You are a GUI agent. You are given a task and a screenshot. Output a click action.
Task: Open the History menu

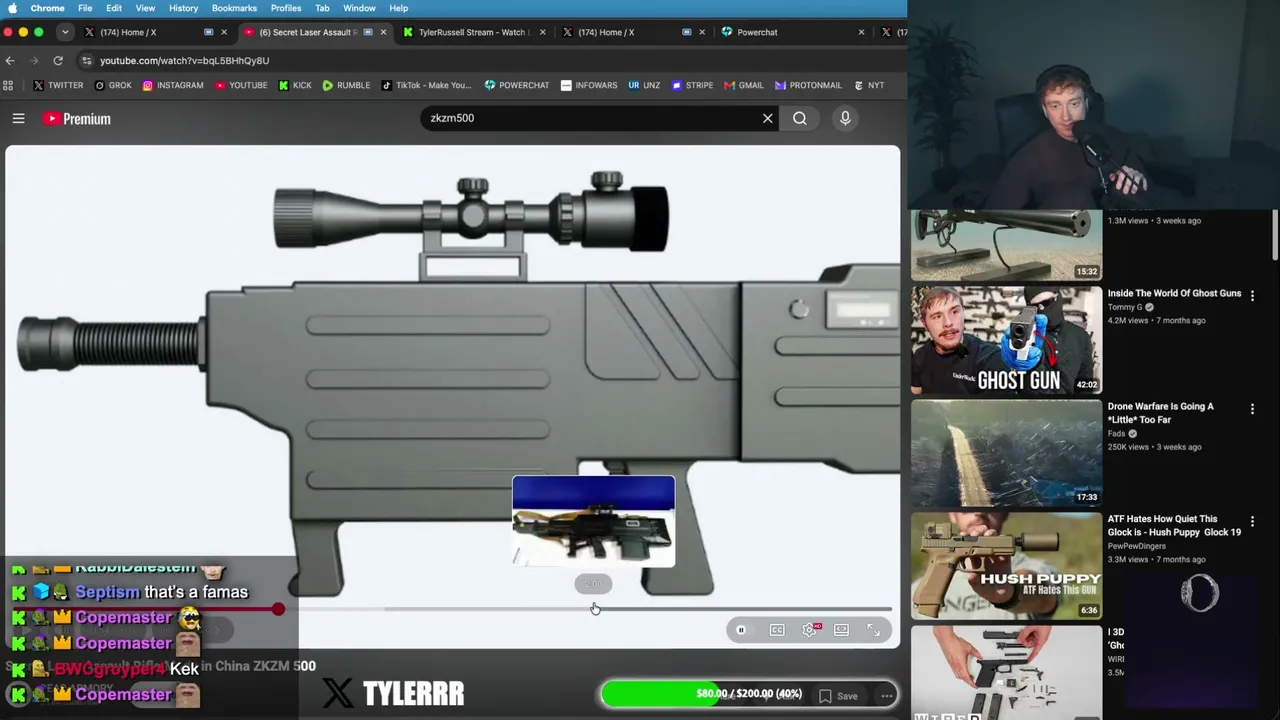[x=183, y=8]
